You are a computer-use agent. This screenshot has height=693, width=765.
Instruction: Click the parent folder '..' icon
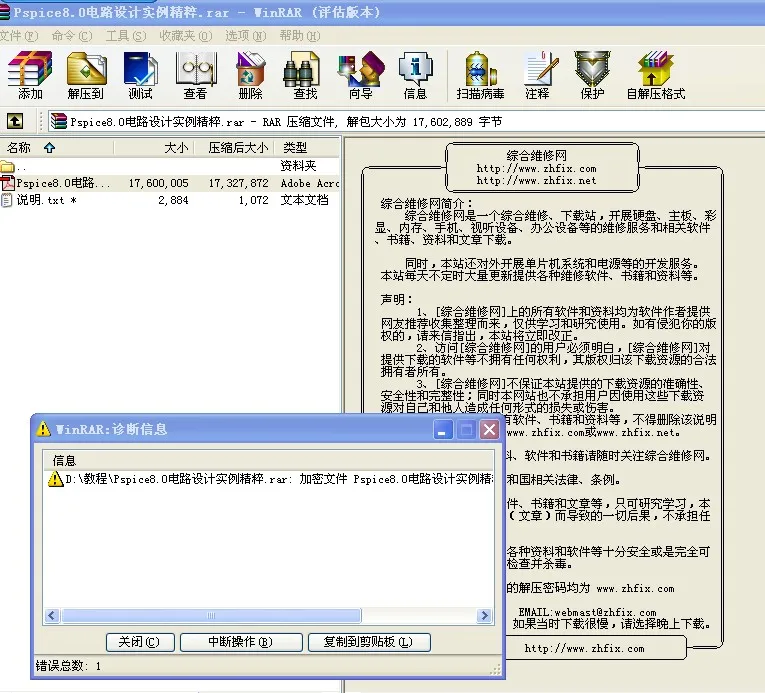(7, 166)
